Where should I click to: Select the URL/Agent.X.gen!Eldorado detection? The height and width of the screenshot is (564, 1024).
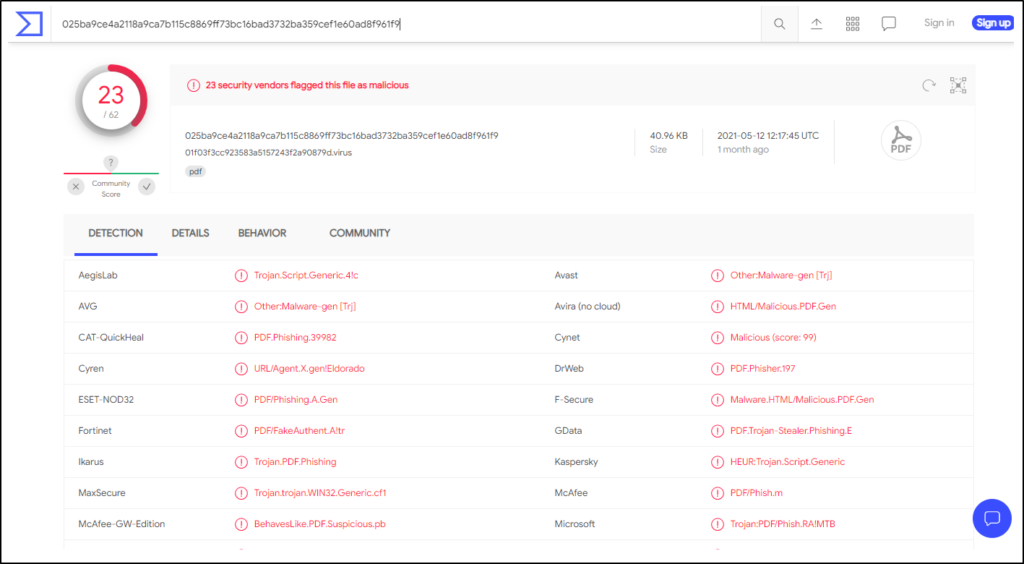310,369
